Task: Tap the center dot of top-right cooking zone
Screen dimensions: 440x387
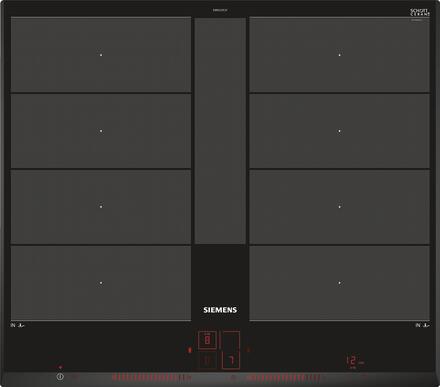Action: 339,55
